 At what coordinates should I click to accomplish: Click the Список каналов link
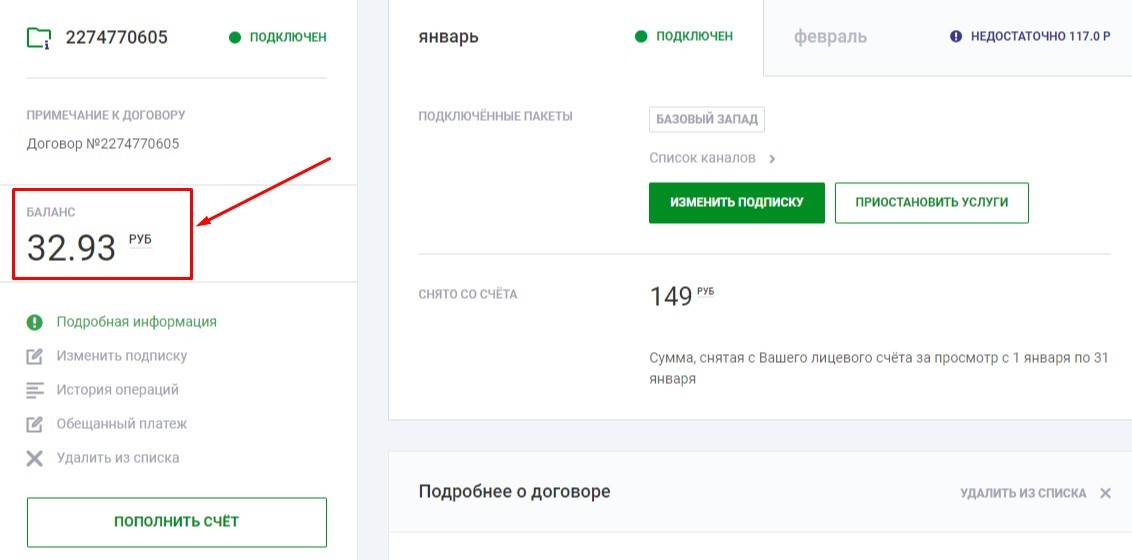click(x=702, y=158)
